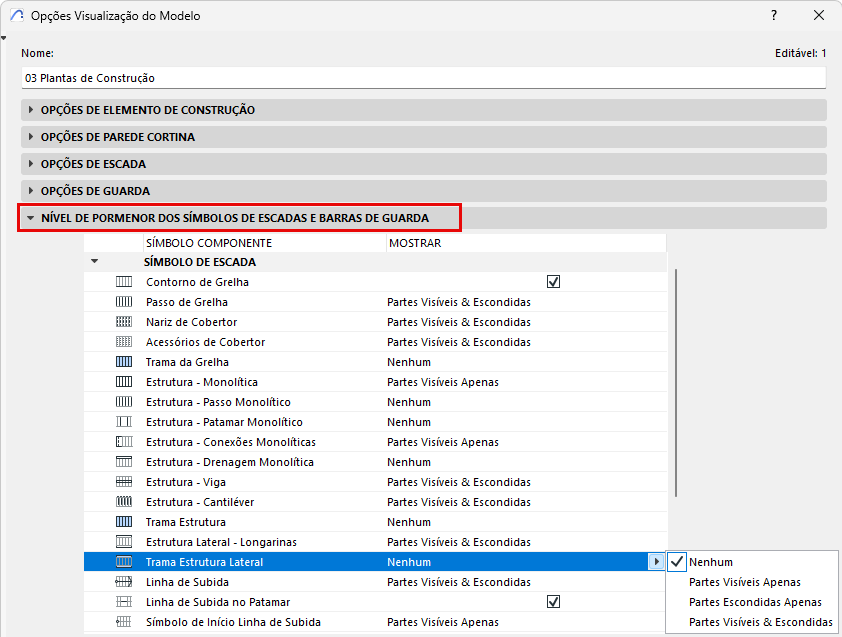Screen dimensions: 842x637
Task: Click the Trama Estrutura Lateral row icon
Action: coord(124,562)
